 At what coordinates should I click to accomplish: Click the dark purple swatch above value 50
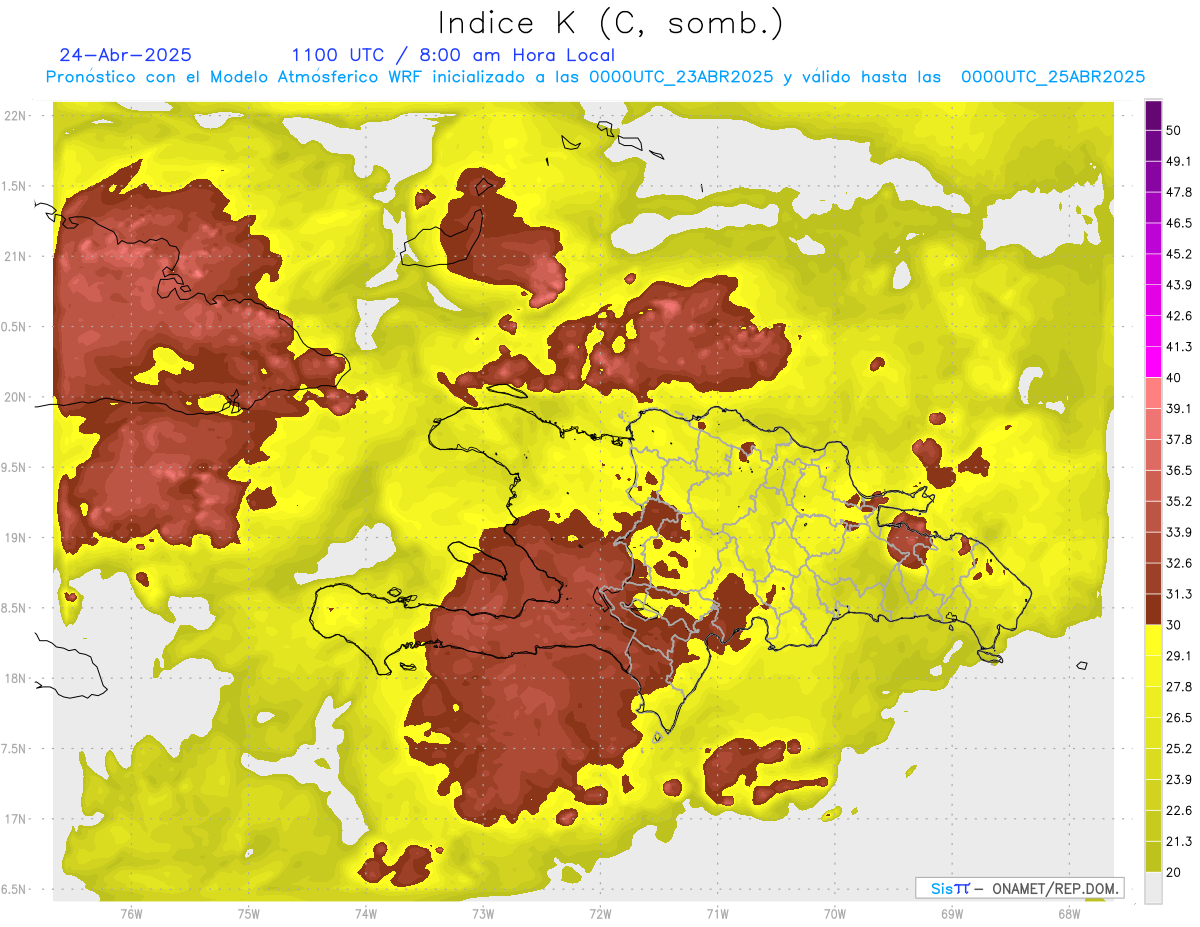pyautogui.click(x=1153, y=115)
